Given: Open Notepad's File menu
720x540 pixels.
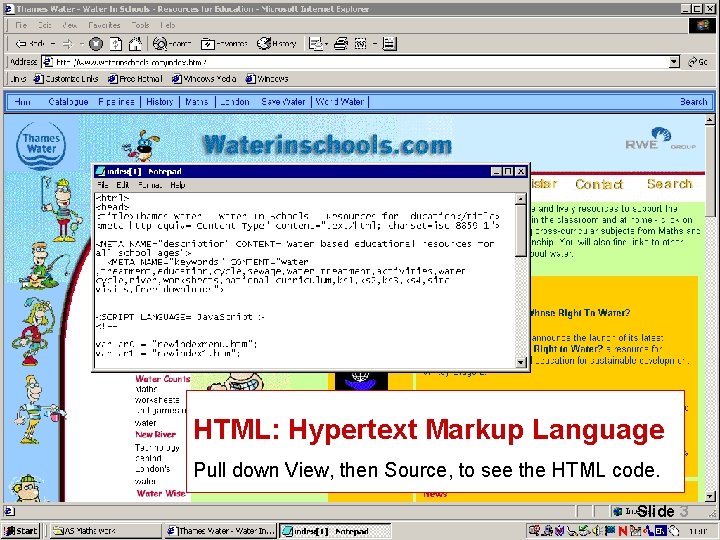Looking at the screenshot, I should coord(103,185).
